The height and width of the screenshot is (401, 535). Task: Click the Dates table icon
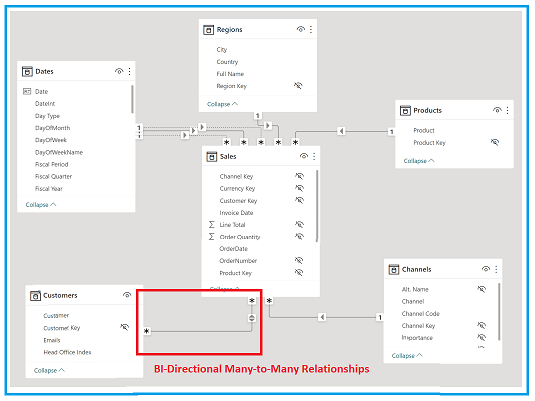(x=27, y=71)
